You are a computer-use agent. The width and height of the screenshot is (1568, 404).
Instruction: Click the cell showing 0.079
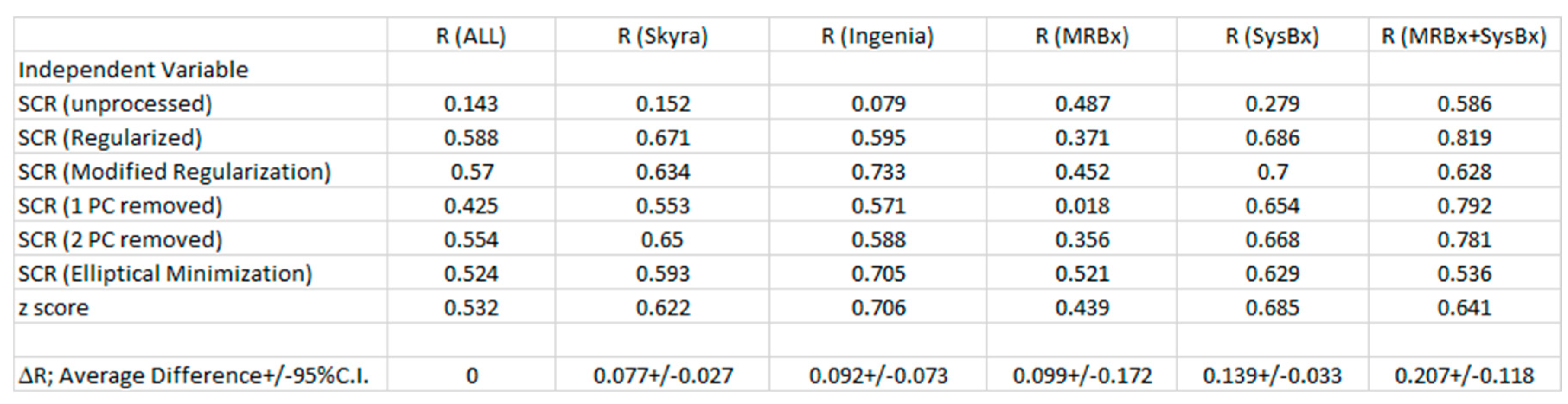878,104
